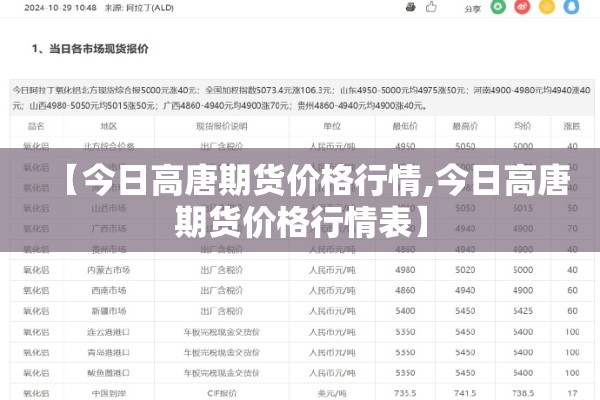The width and height of the screenshot is (600, 400).
Task: Click the 最高价 column header
Action: (x=465, y=126)
